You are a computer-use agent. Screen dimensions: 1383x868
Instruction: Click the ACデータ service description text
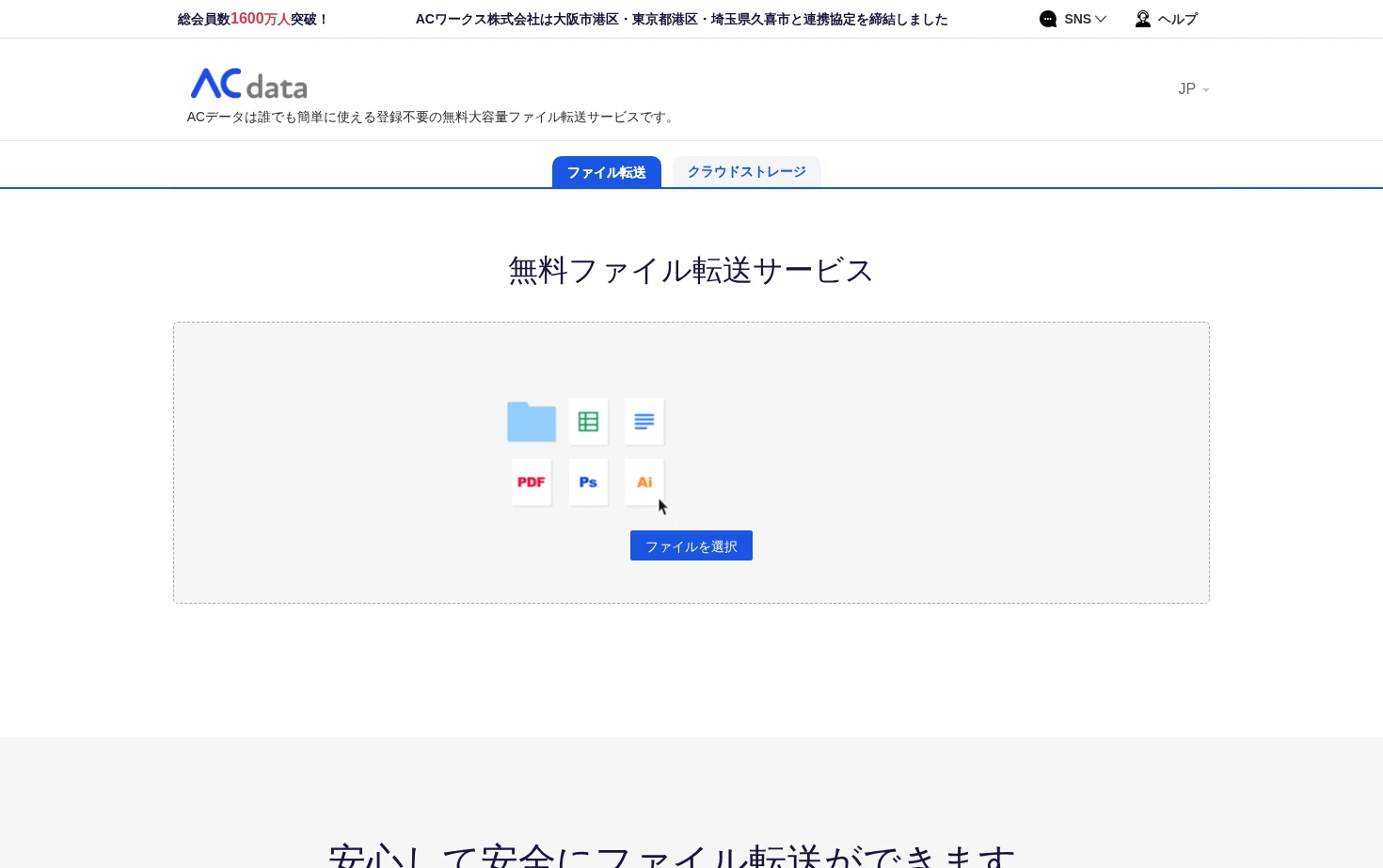(432, 118)
